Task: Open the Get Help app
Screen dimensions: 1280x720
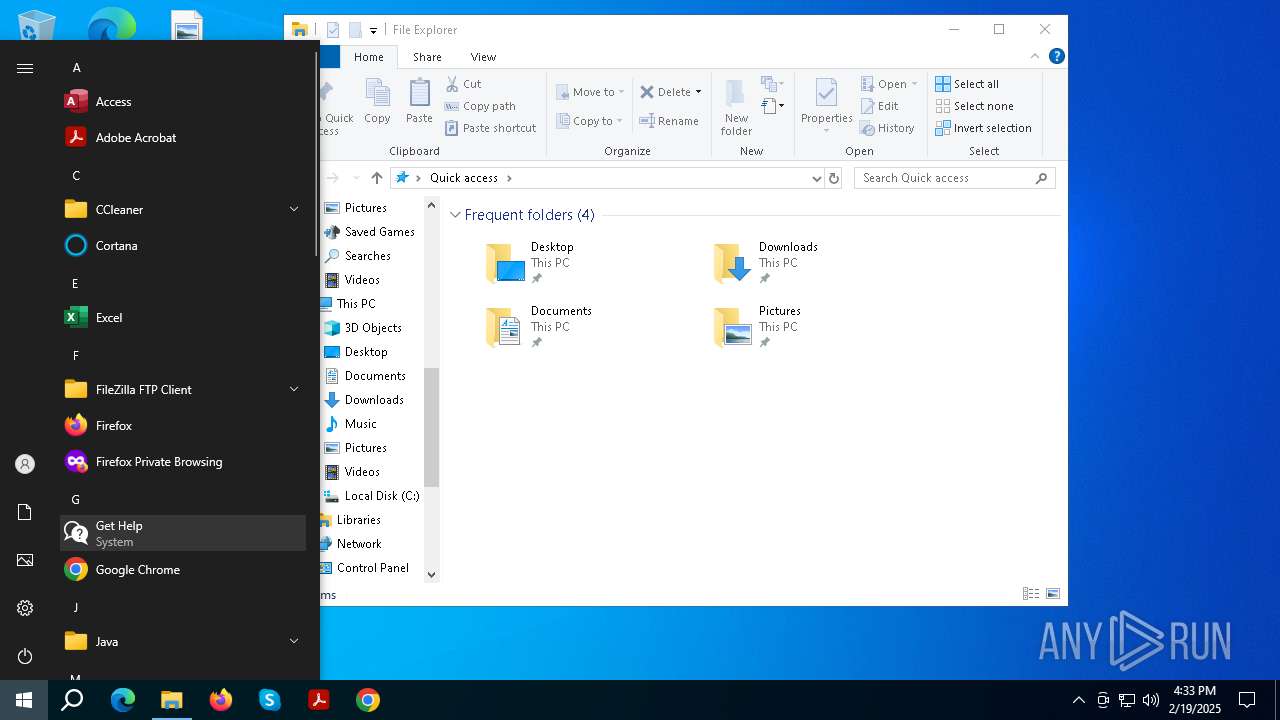Action: coord(183,533)
